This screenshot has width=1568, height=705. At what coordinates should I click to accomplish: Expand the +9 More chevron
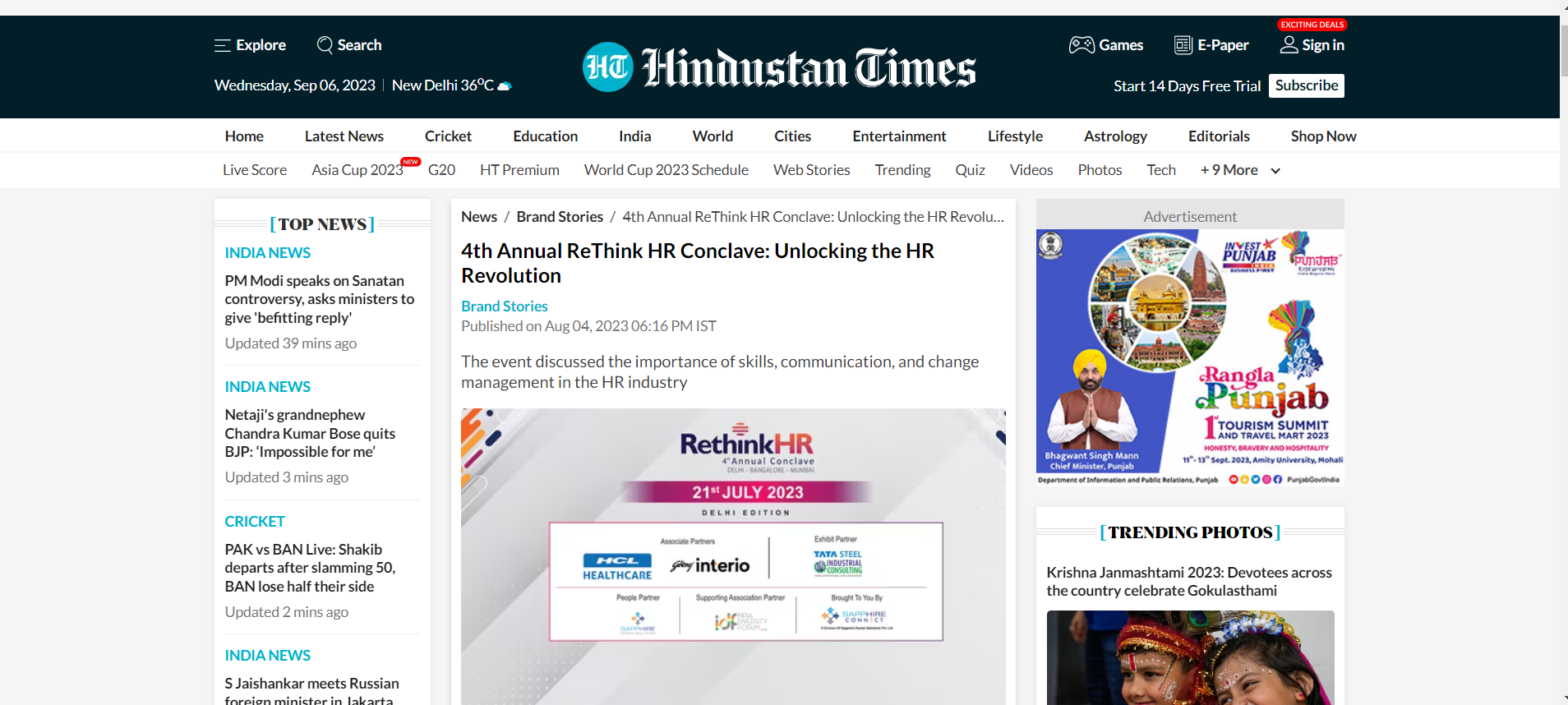(1275, 171)
